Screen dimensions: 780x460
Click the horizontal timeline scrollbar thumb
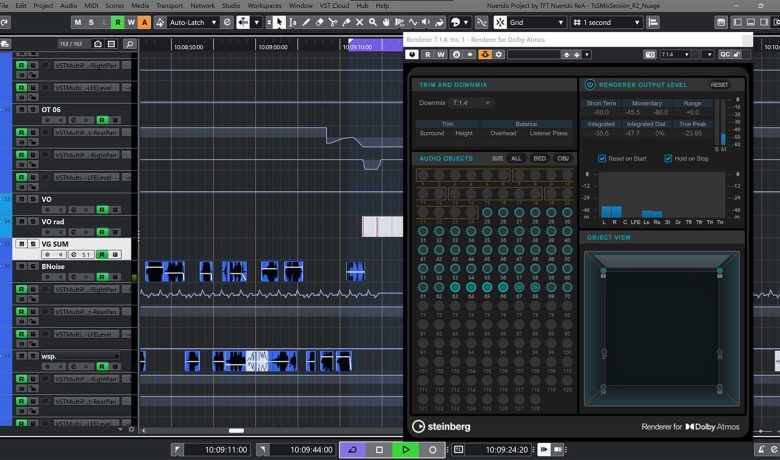236,431
